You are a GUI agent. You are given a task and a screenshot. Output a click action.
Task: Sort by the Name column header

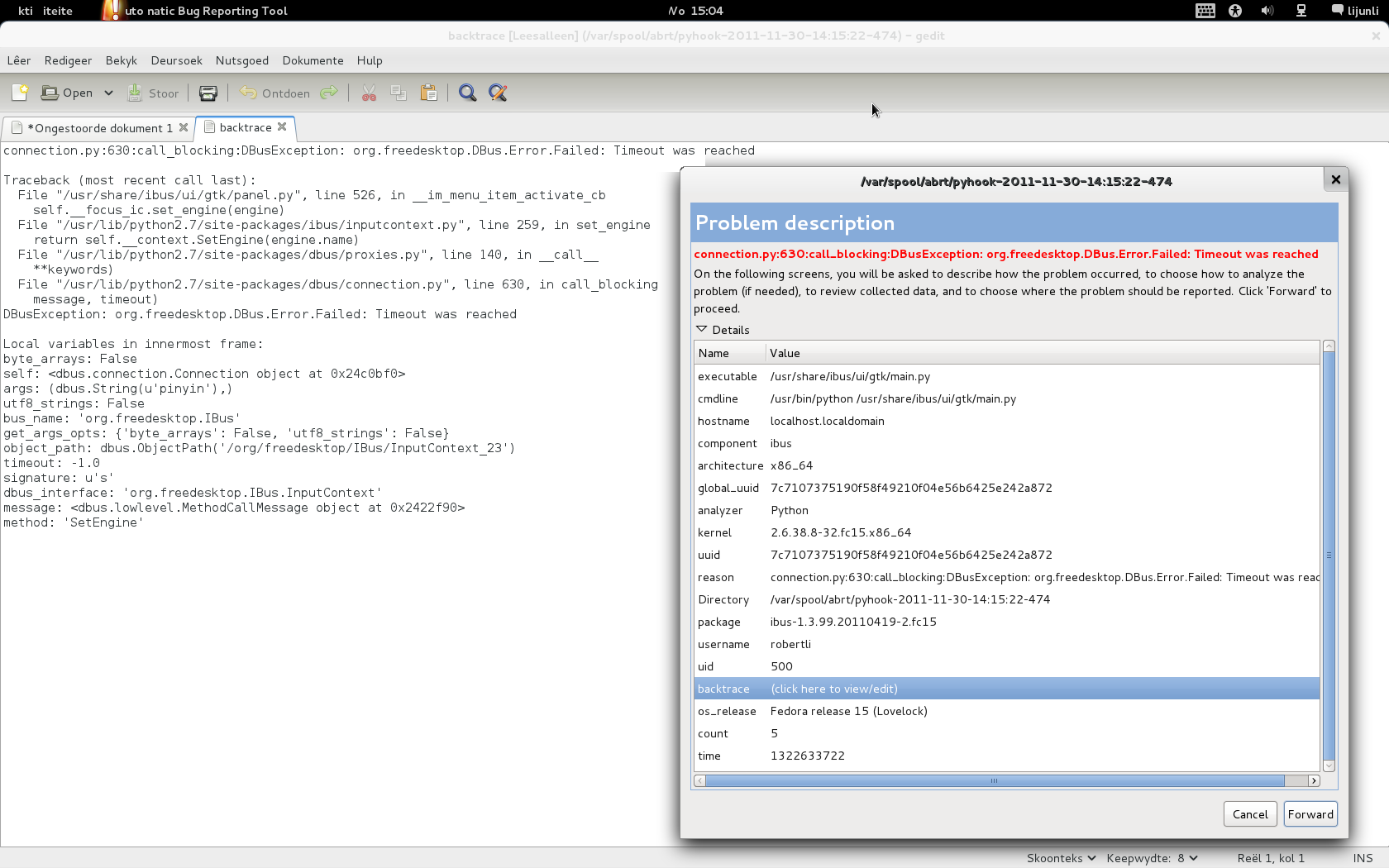(729, 353)
